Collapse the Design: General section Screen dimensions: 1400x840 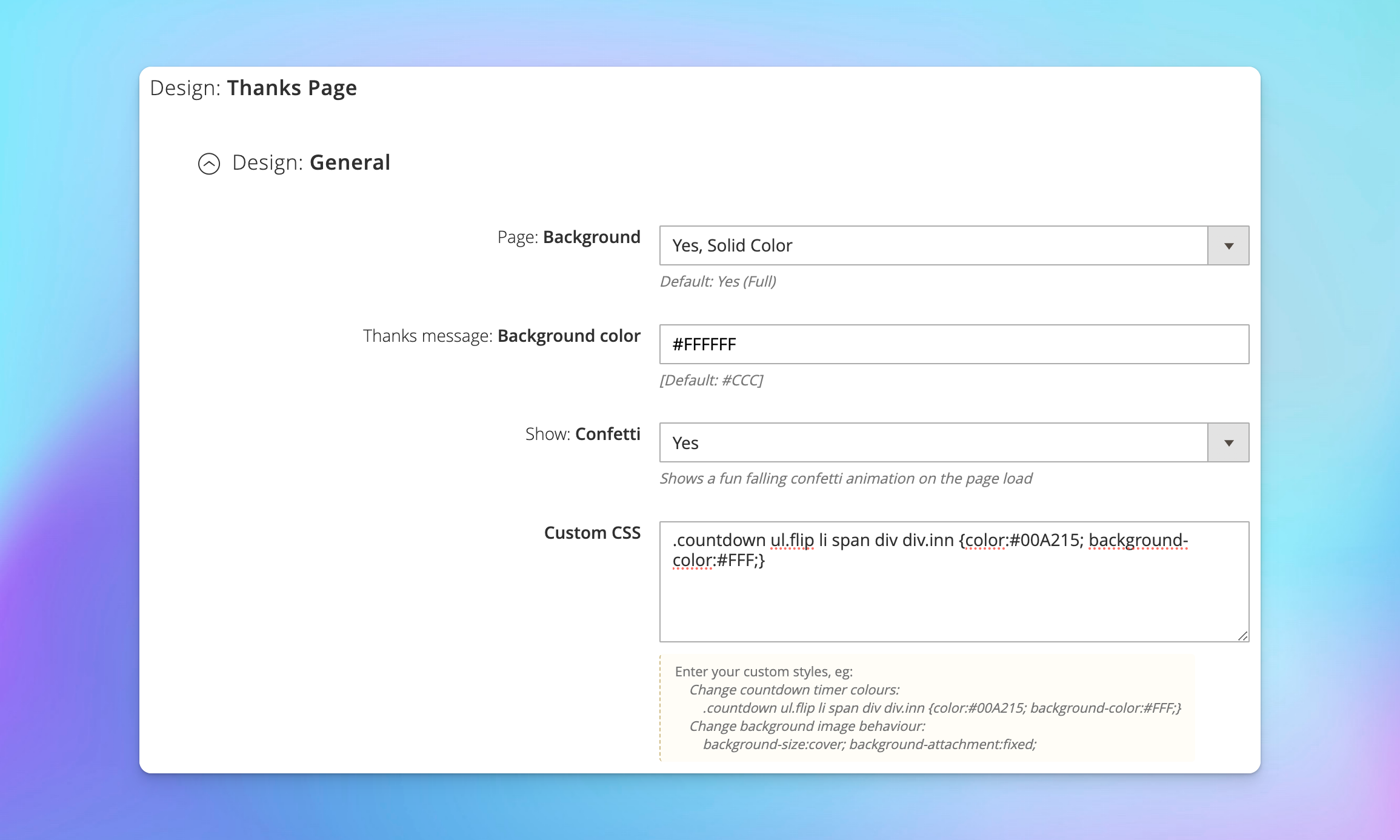[x=209, y=164]
